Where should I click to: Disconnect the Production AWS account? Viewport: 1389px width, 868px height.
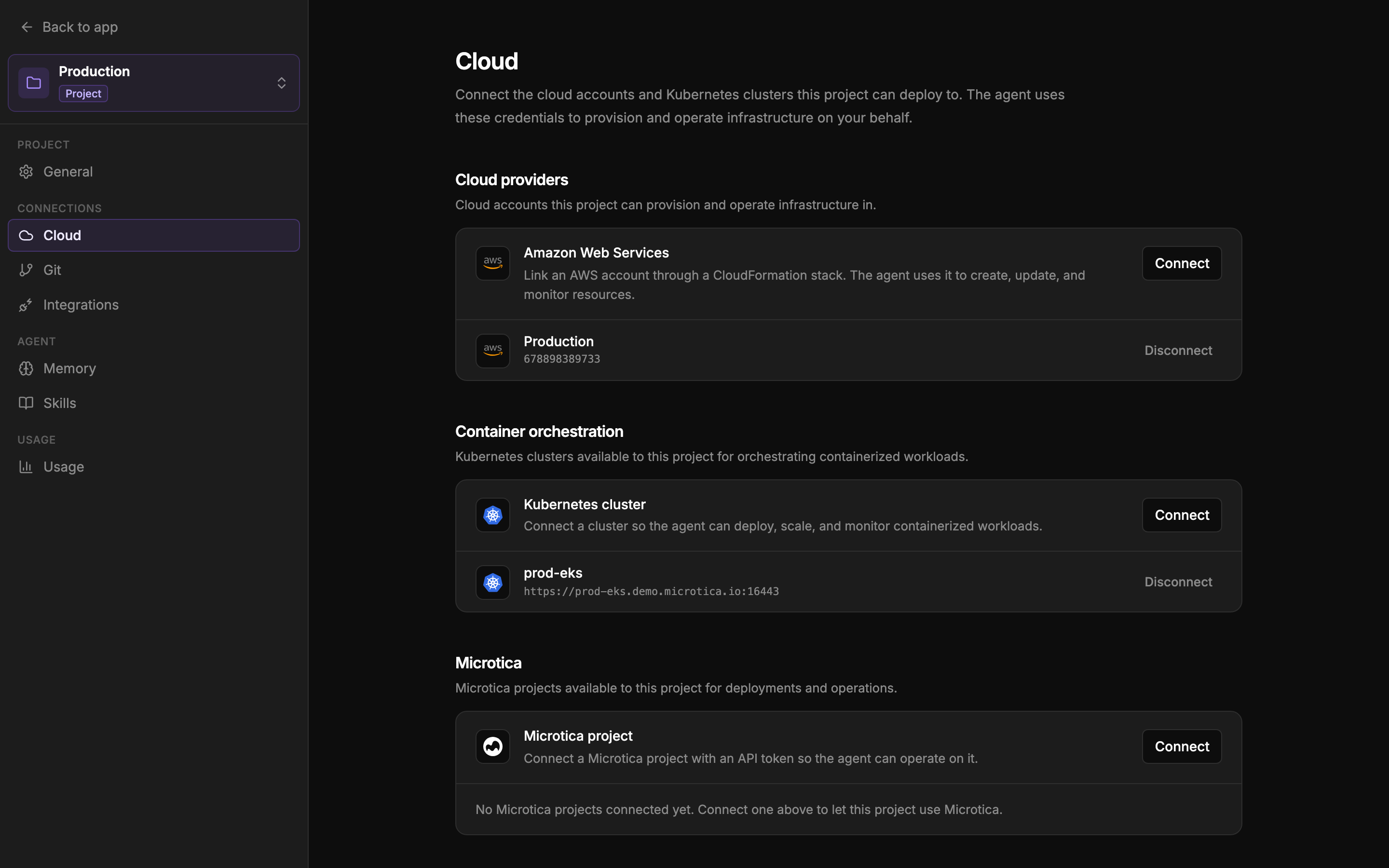click(x=1178, y=350)
